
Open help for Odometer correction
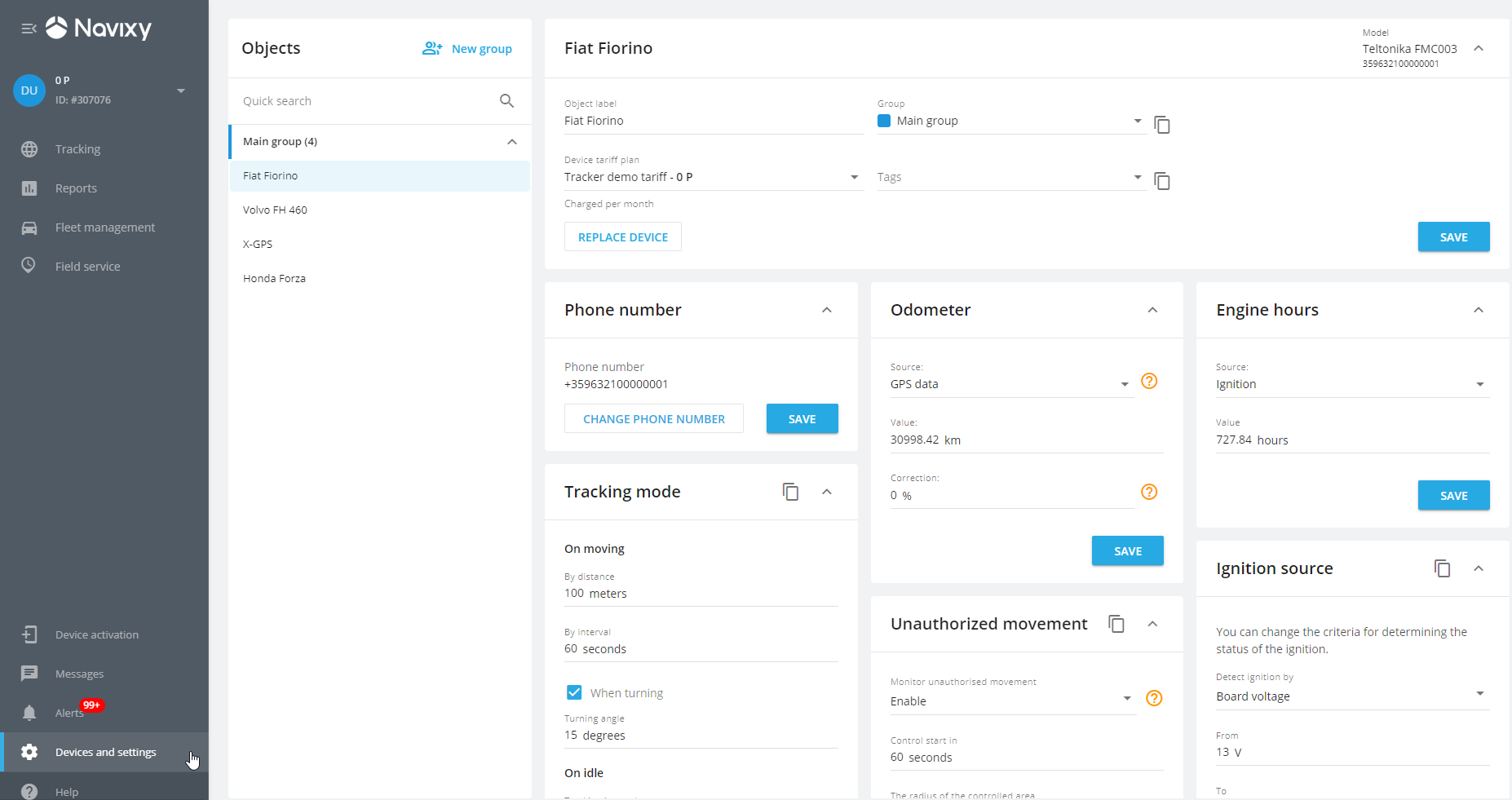1149,492
